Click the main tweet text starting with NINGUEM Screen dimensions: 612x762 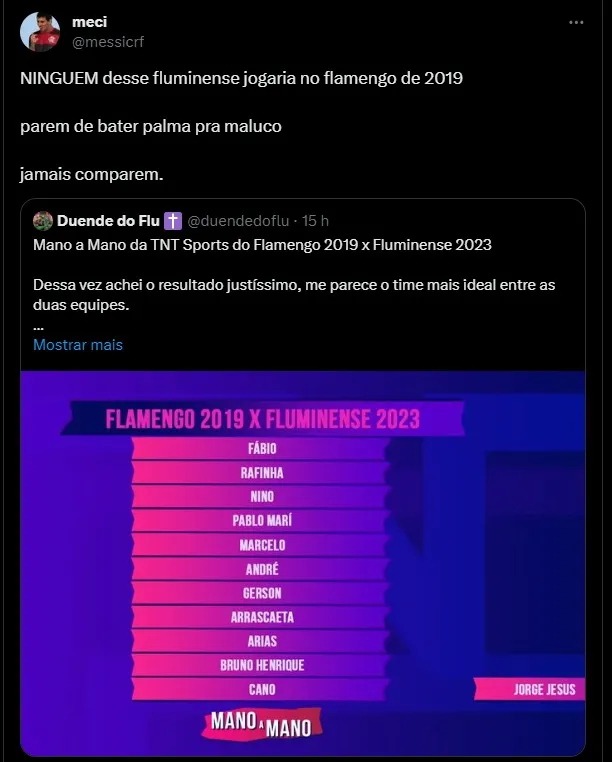point(241,78)
